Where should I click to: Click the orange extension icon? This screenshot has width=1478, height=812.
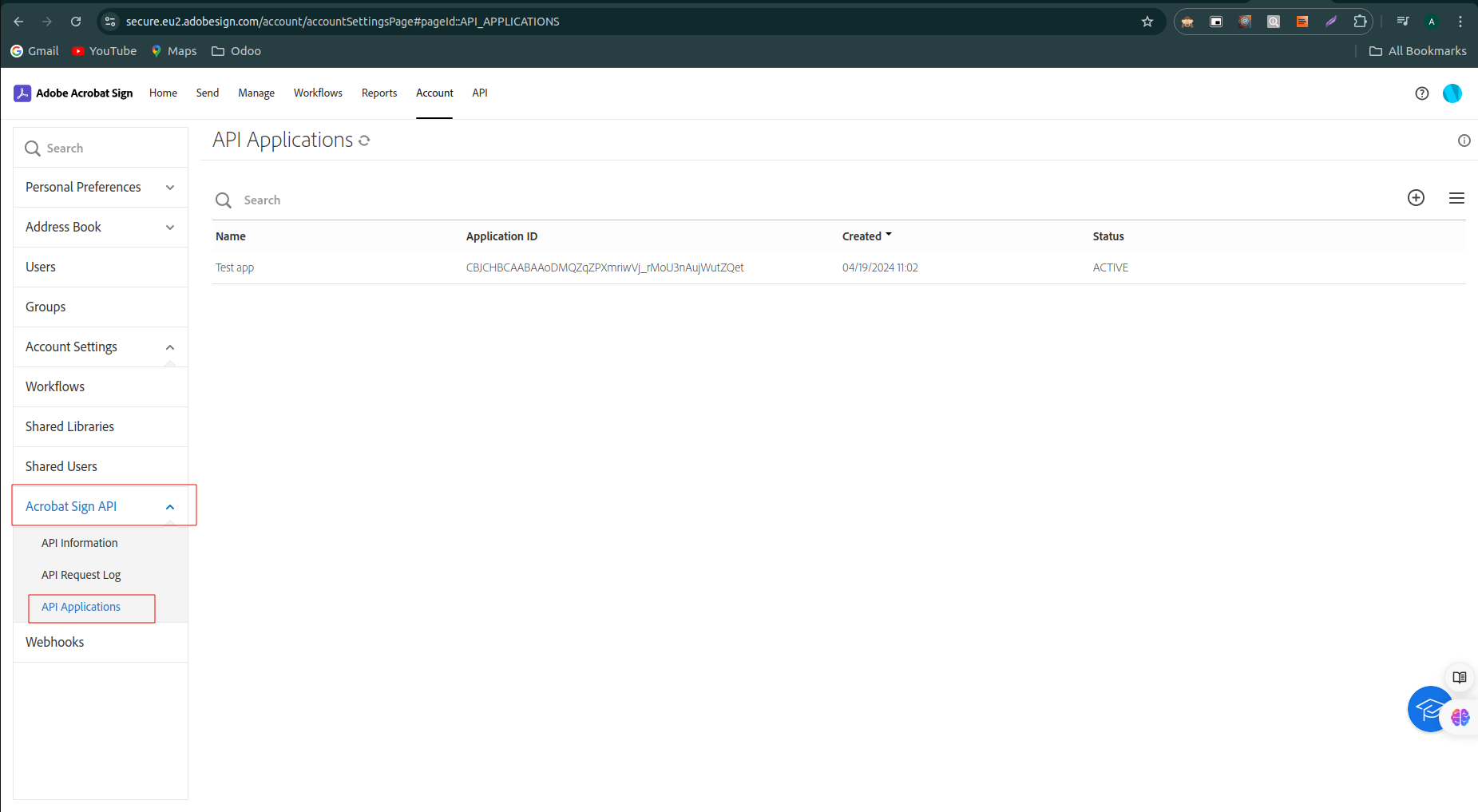tap(1302, 22)
